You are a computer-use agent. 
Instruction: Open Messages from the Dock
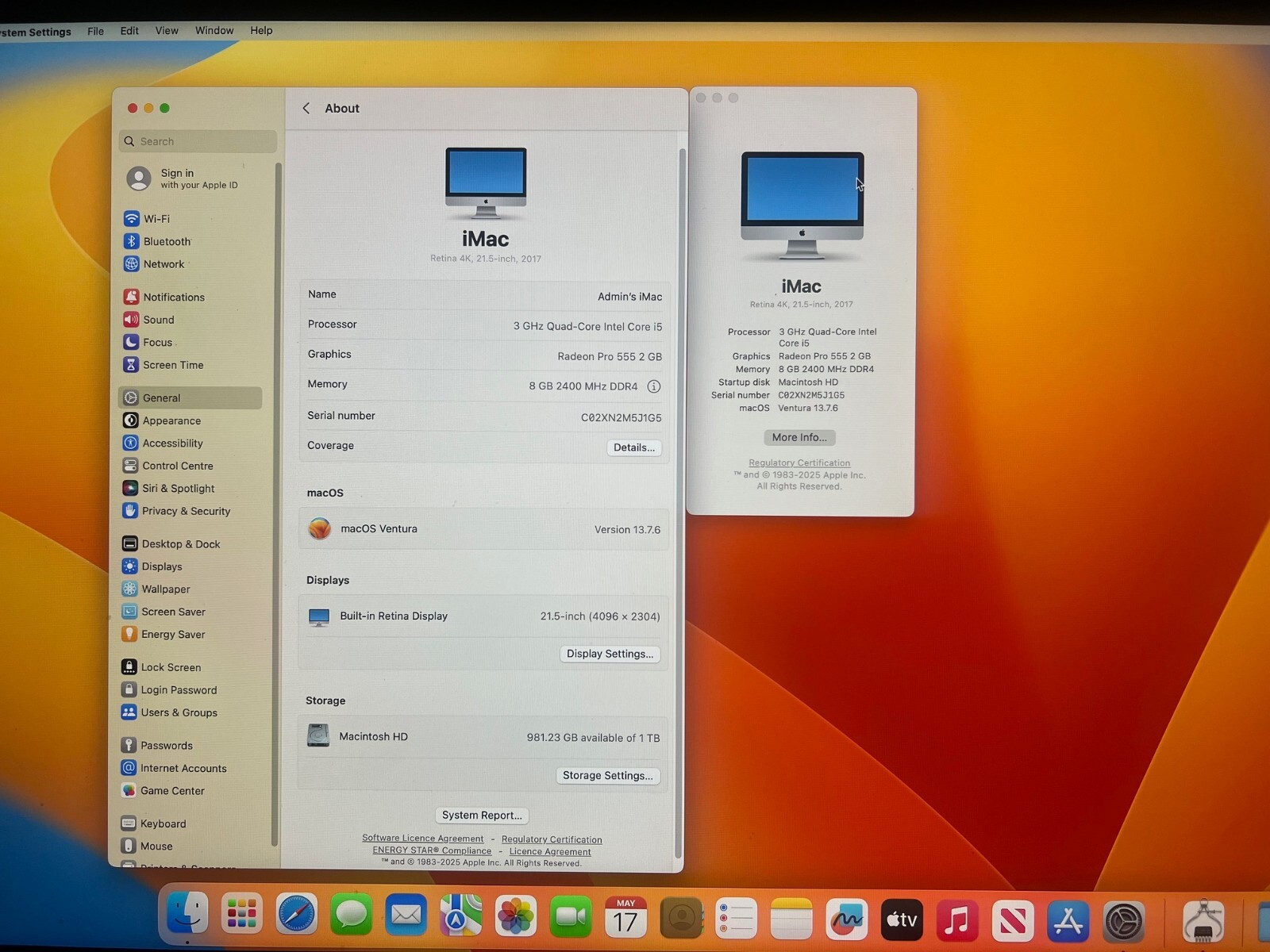(x=351, y=916)
